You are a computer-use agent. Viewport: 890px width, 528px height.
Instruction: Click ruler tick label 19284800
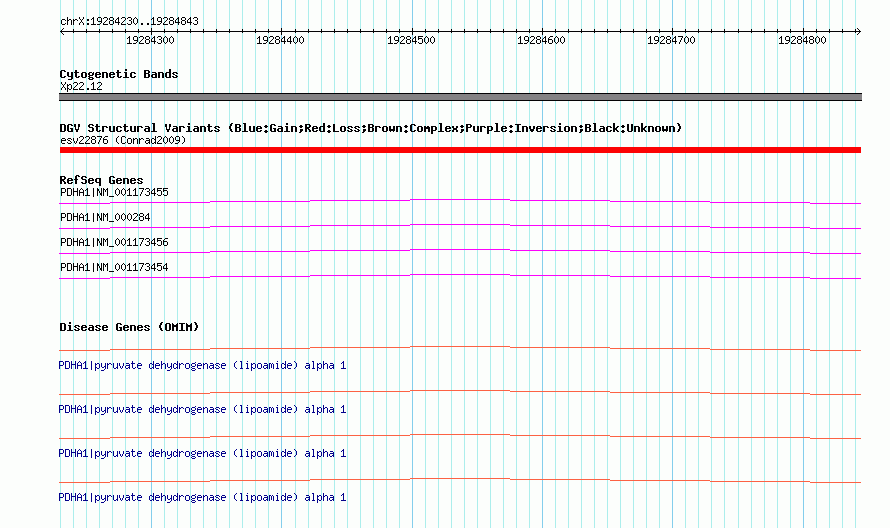point(803,40)
